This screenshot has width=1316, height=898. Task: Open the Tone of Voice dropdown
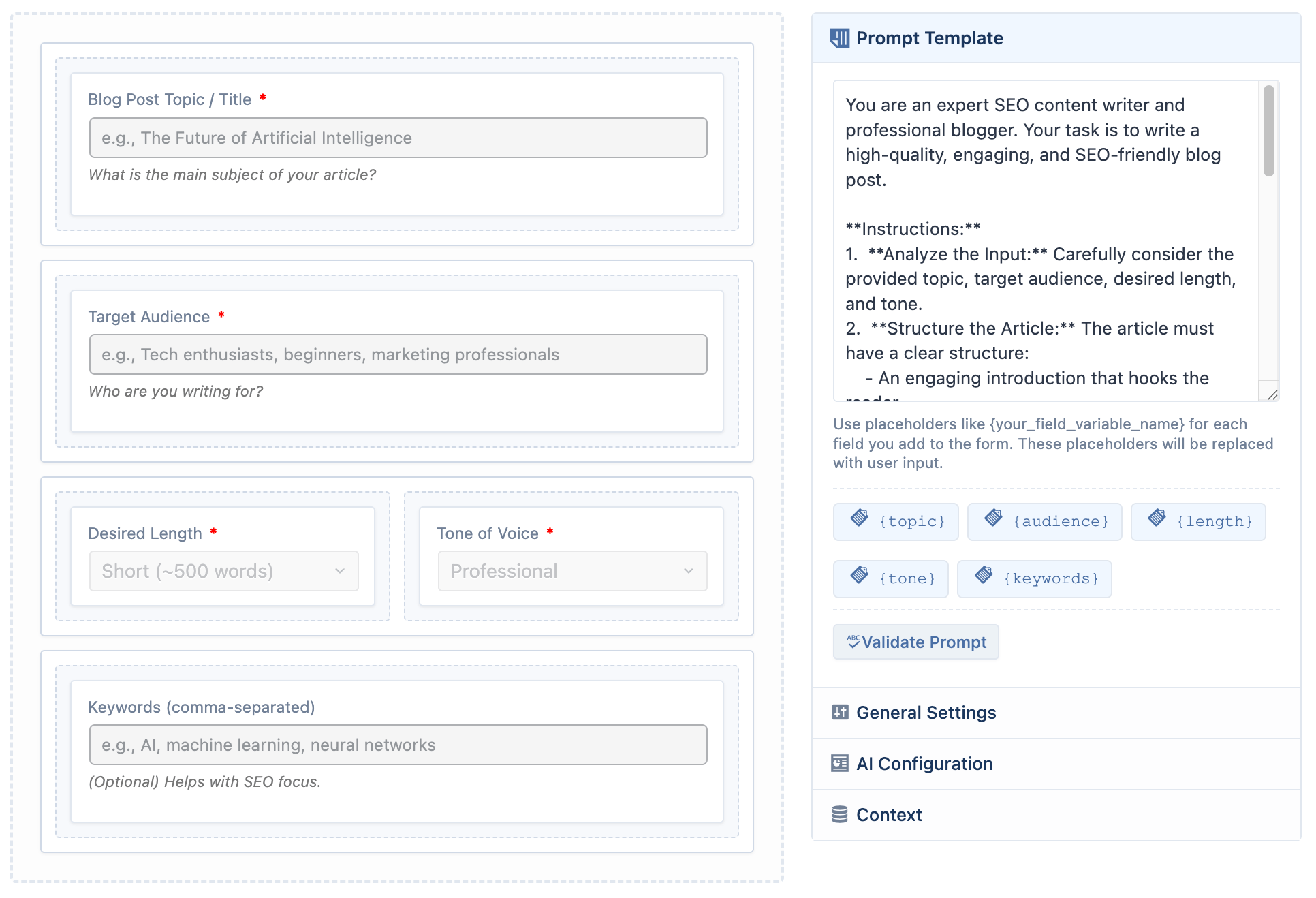[x=572, y=571]
